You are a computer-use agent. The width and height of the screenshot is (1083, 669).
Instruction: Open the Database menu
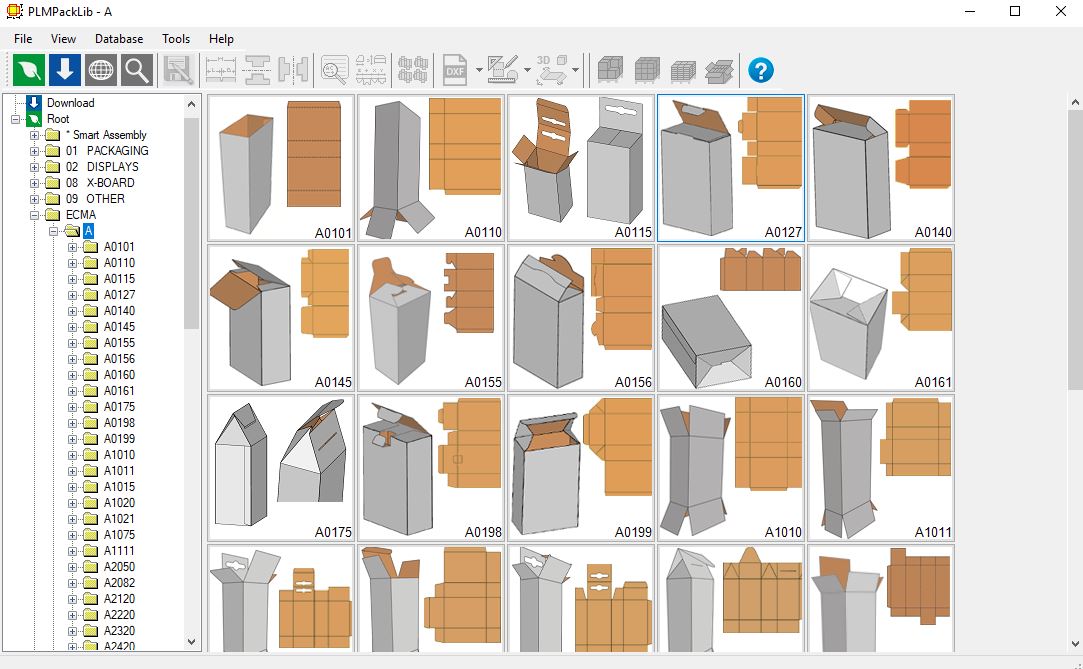(119, 39)
